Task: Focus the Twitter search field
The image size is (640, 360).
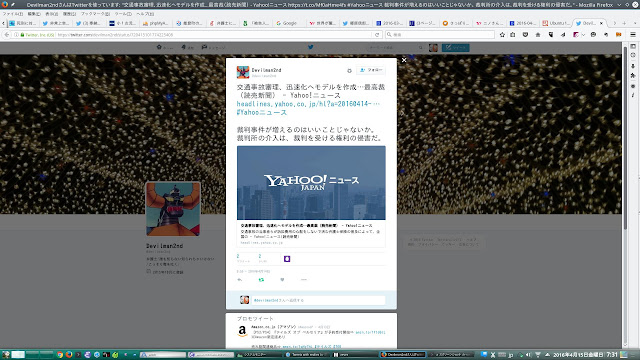Action: [395, 48]
